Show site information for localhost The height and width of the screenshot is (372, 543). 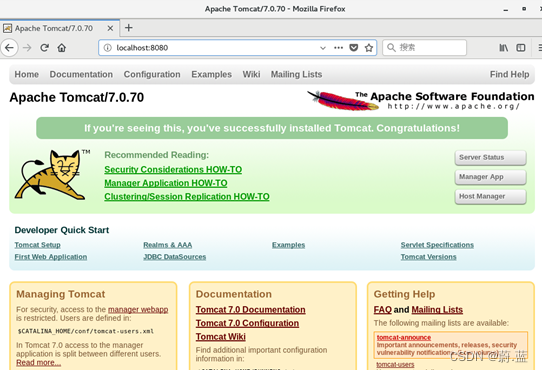pos(107,48)
